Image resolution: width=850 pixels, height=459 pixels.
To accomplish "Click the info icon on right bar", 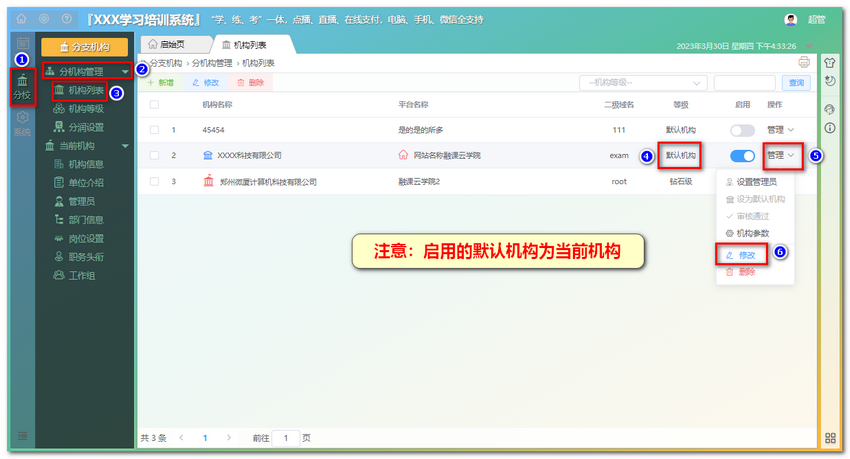I will [x=829, y=128].
